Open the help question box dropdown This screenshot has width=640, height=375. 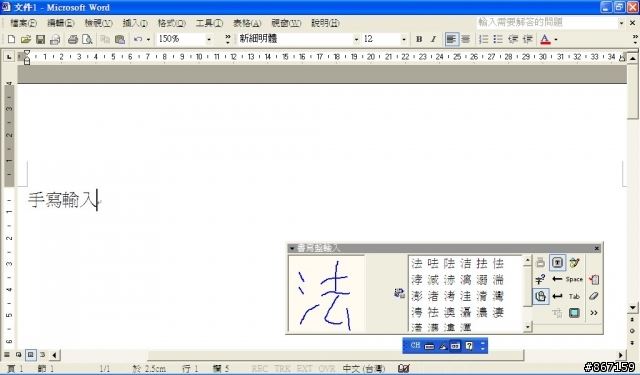coord(621,23)
